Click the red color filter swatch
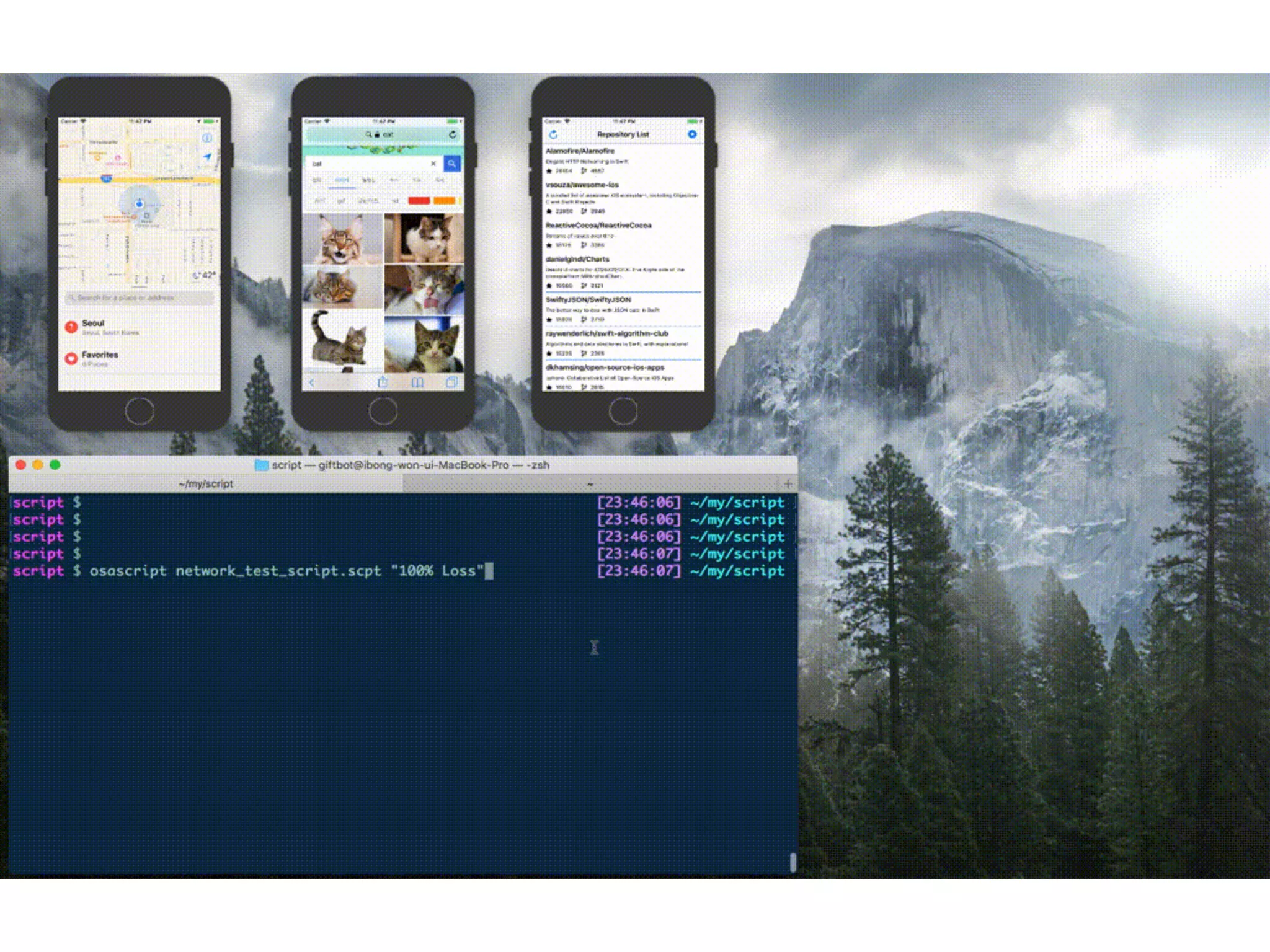Screen dimensions: 1270x952 tap(419, 201)
